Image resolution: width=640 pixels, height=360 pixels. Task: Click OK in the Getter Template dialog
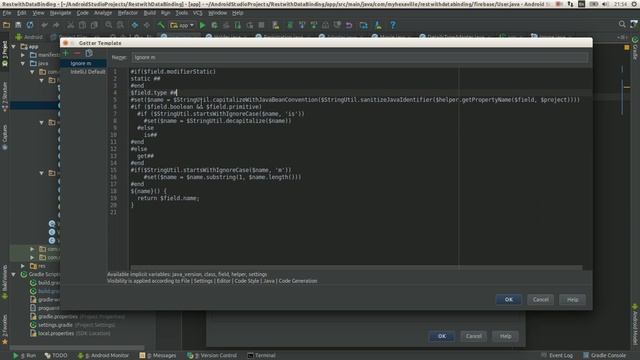[x=509, y=299]
